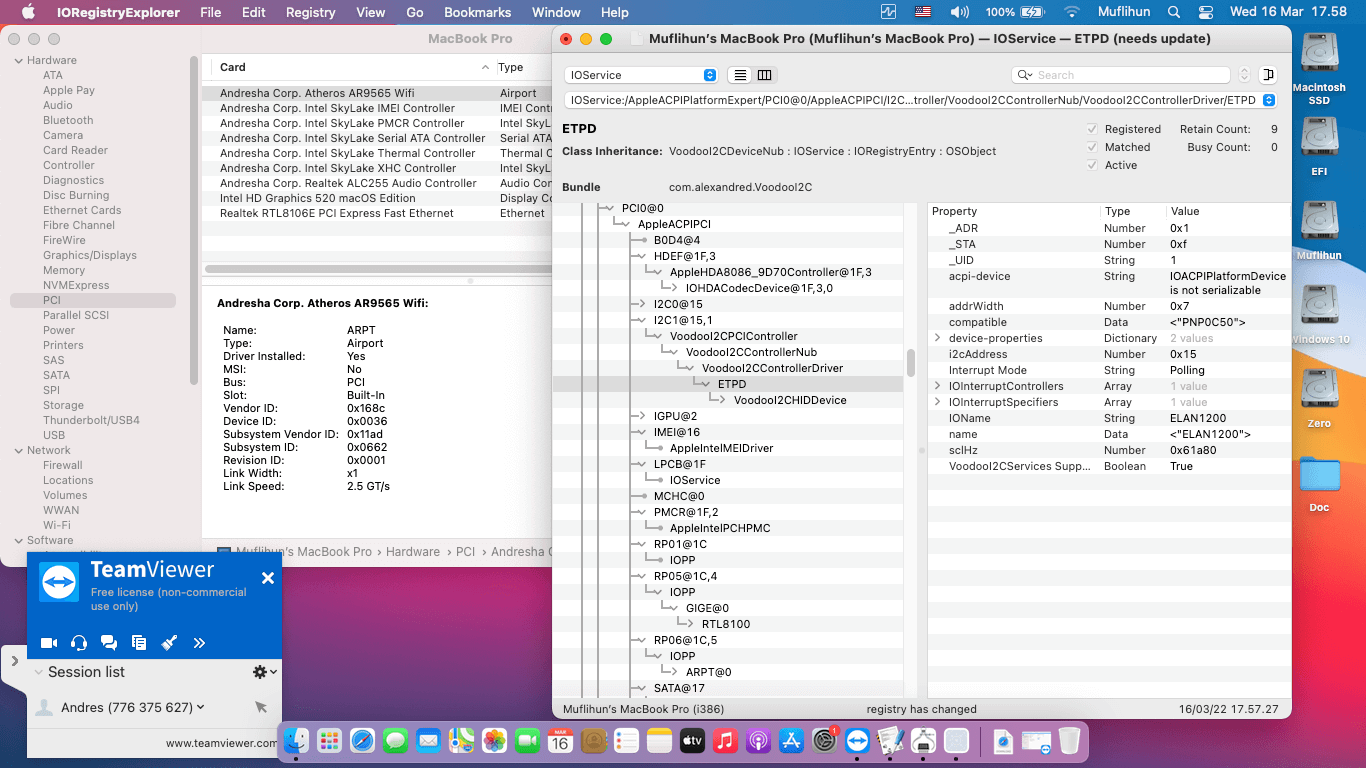Viewport: 1366px width, 768px height.
Task: Show more TeamViewer tools with double chevron
Action: 199,643
